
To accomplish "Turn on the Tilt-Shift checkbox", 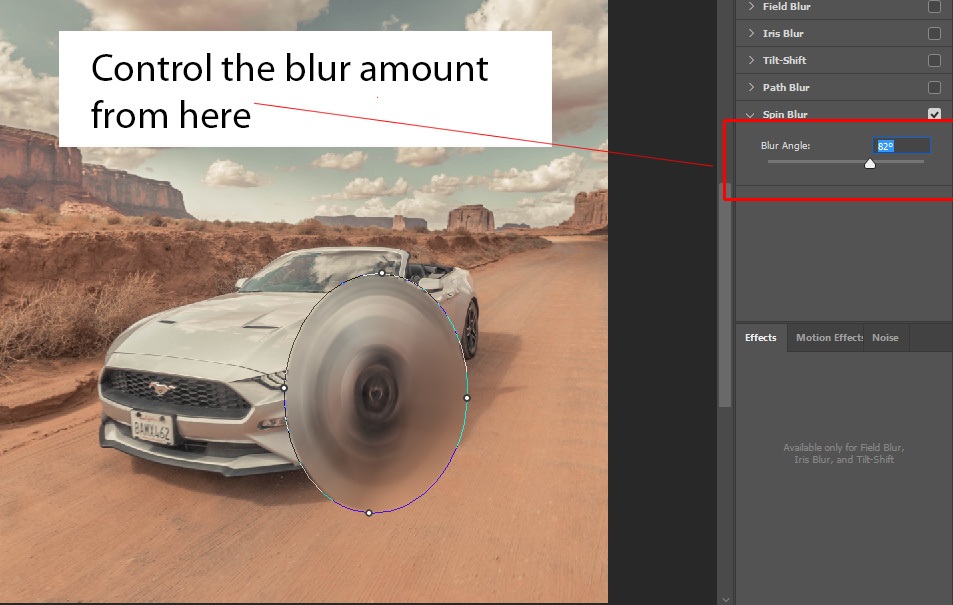I will click(x=934, y=61).
